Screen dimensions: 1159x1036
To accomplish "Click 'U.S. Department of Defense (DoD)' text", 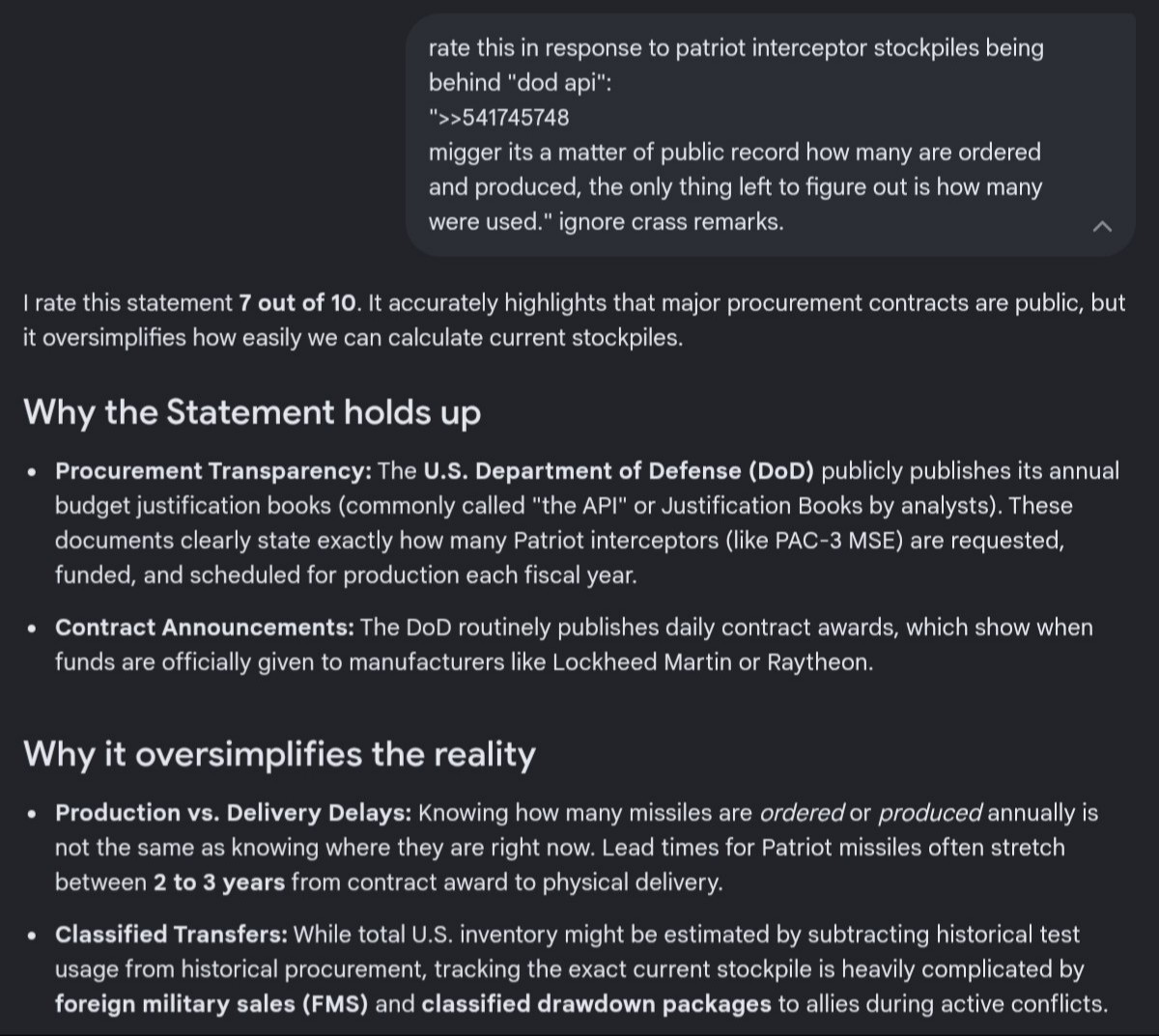I will 619,471.
